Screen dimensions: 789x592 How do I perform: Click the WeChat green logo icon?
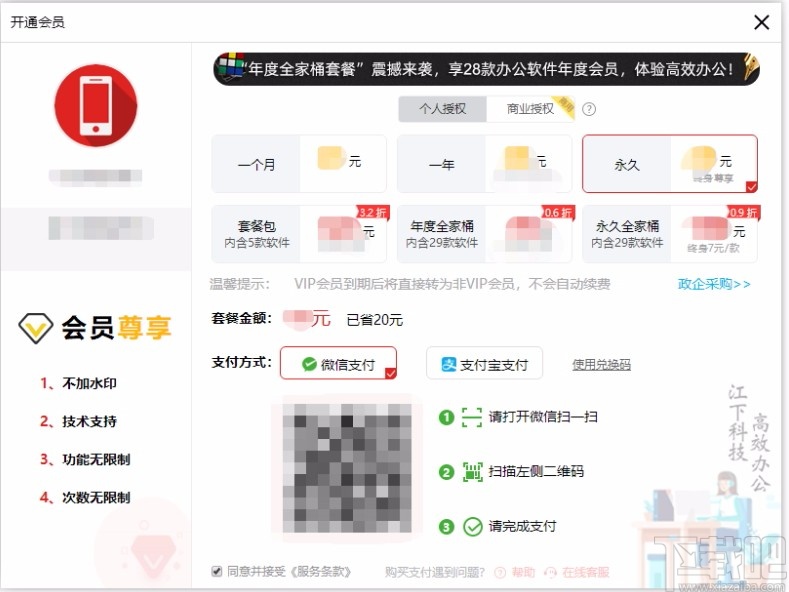(309, 364)
